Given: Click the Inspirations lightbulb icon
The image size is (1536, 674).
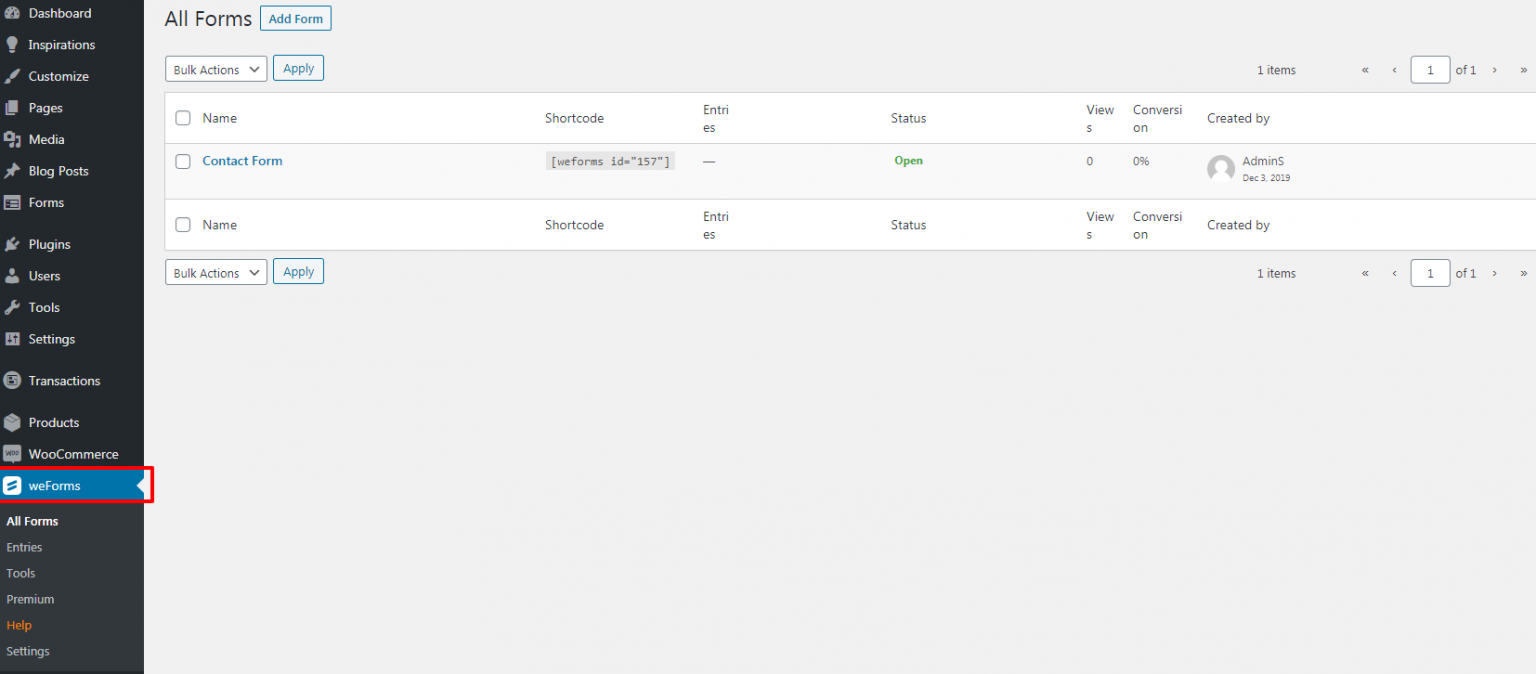Looking at the screenshot, I should click(x=13, y=44).
